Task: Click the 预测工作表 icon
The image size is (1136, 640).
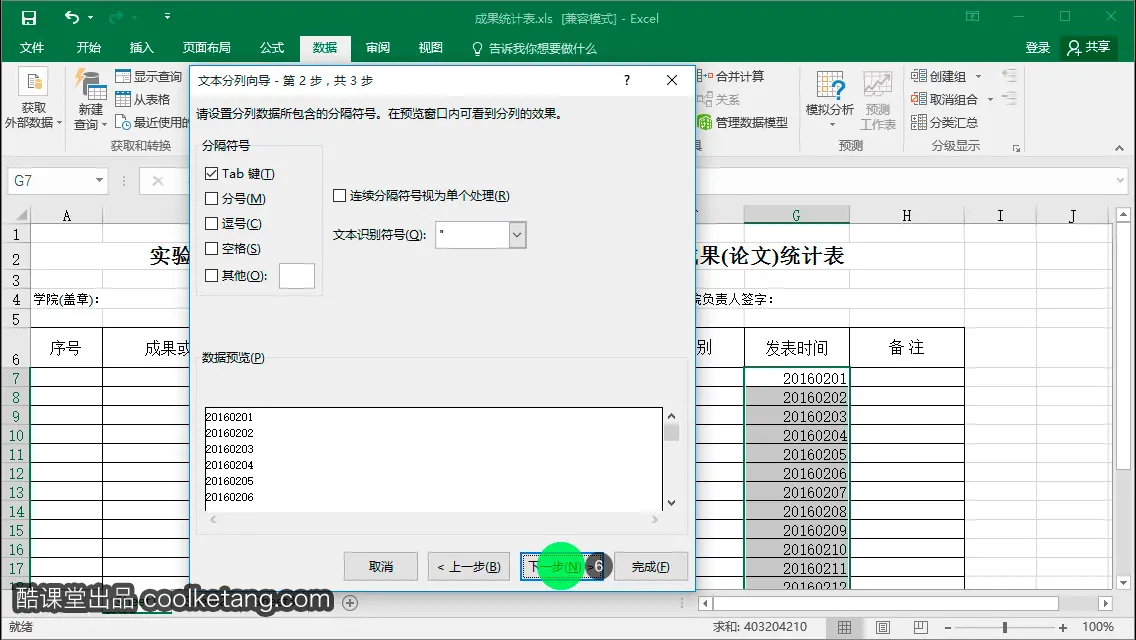Action: click(877, 85)
